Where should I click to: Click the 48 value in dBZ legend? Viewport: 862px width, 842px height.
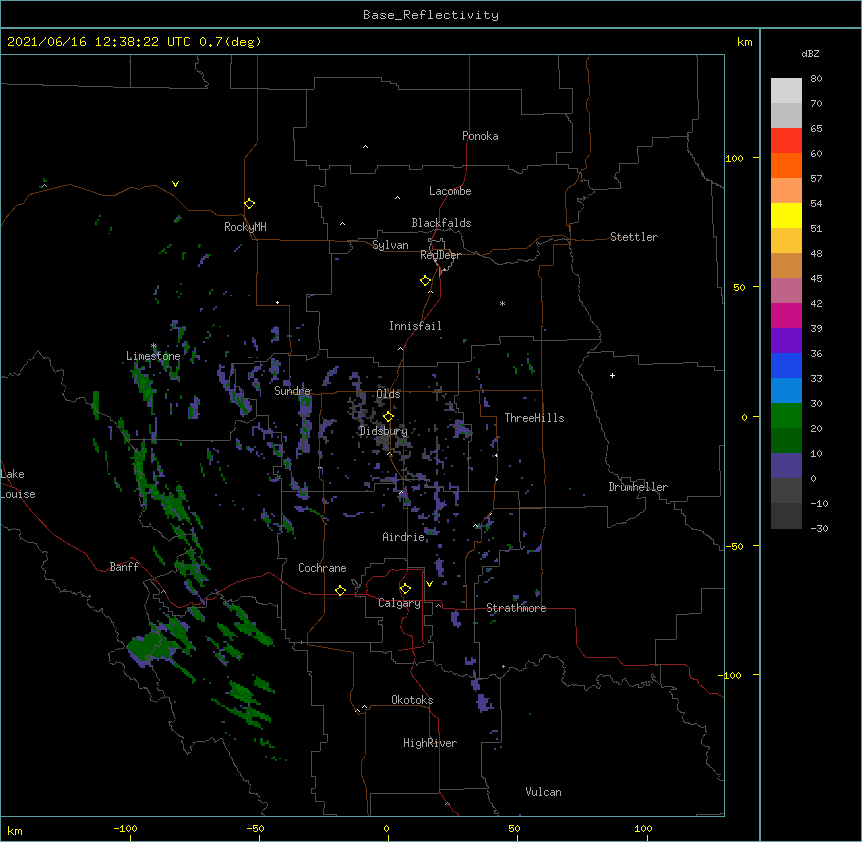816,253
